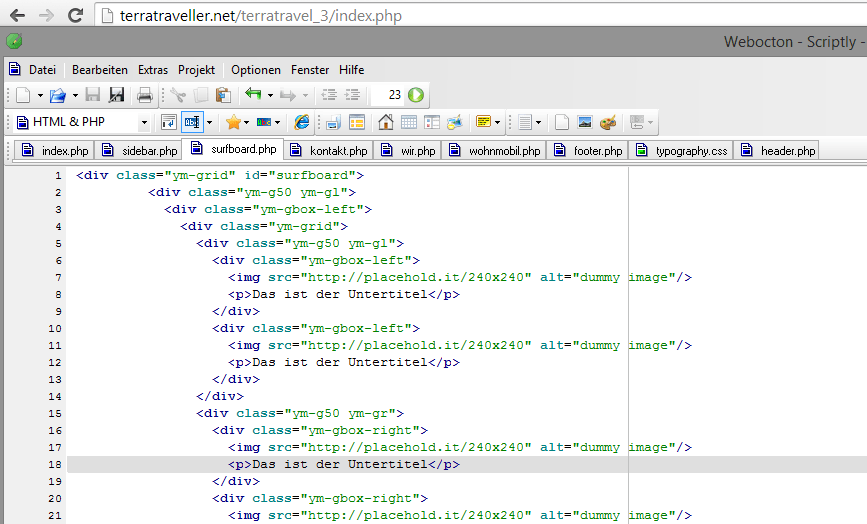Viewport: 867px width, 524px height.
Task: Click the Paste clipboard icon
Action: pyautogui.click(x=223, y=95)
